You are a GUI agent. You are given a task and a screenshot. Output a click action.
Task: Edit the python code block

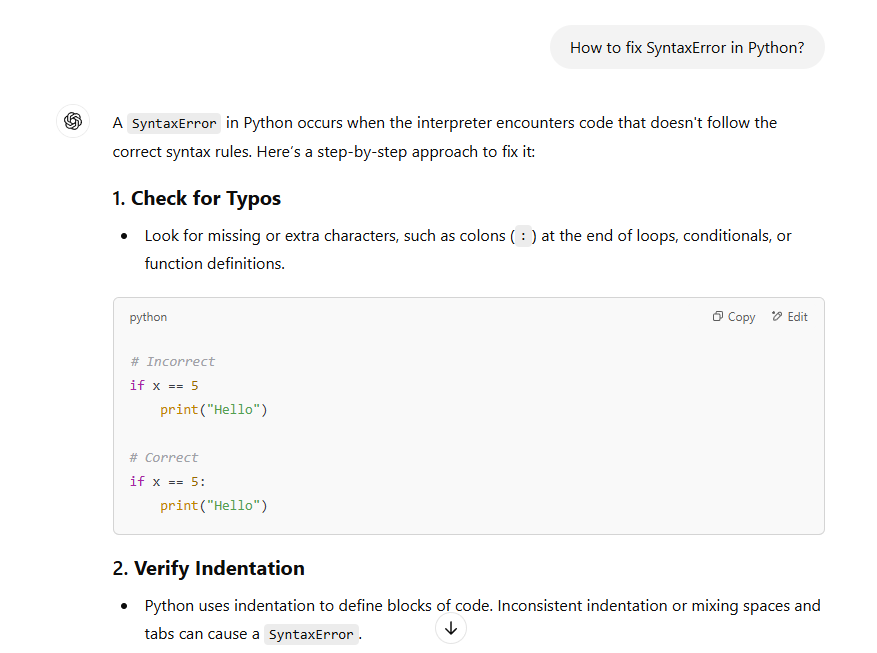point(789,317)
